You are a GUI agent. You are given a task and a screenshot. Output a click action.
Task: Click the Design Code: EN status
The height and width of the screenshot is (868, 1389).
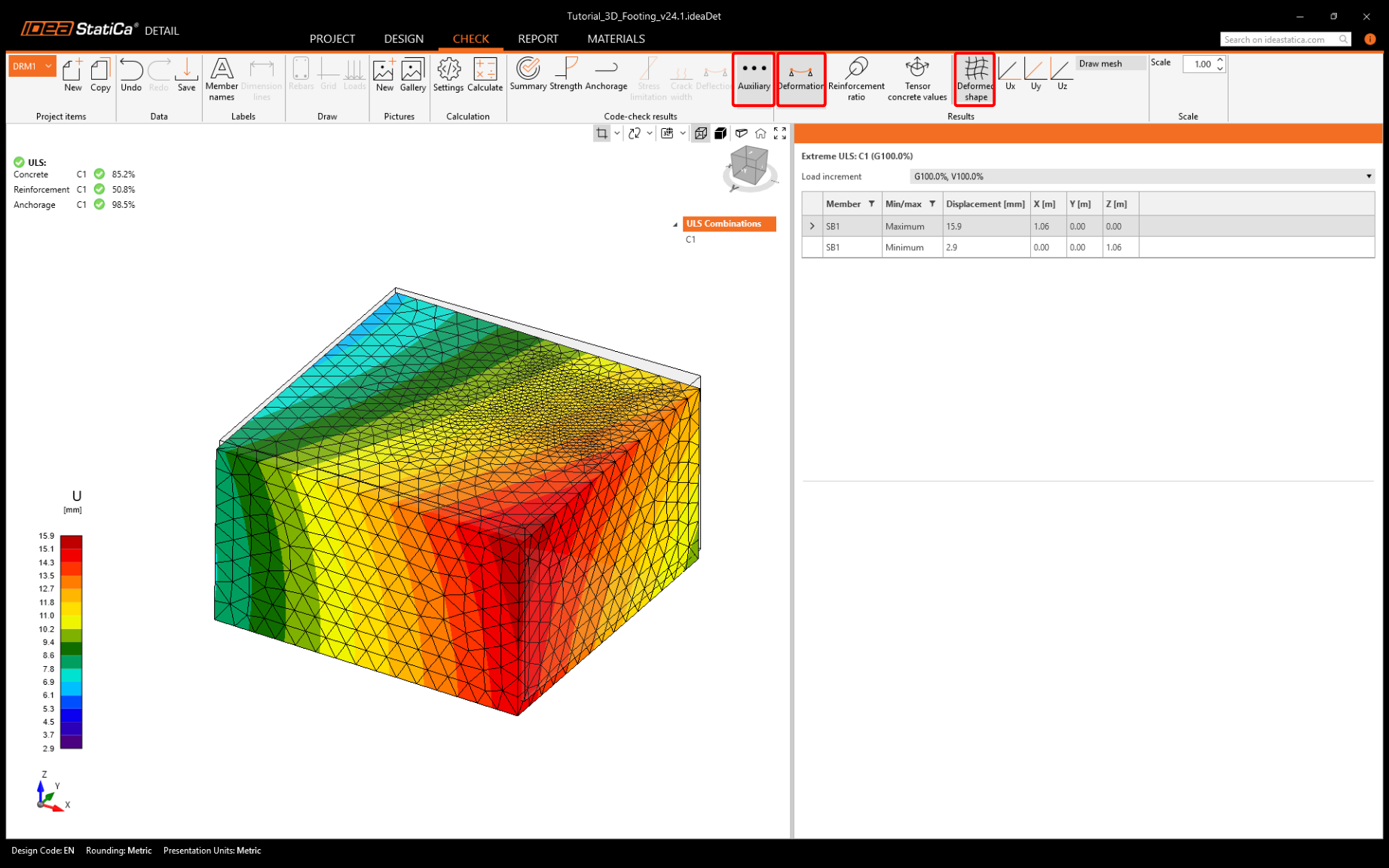(42, 851)
